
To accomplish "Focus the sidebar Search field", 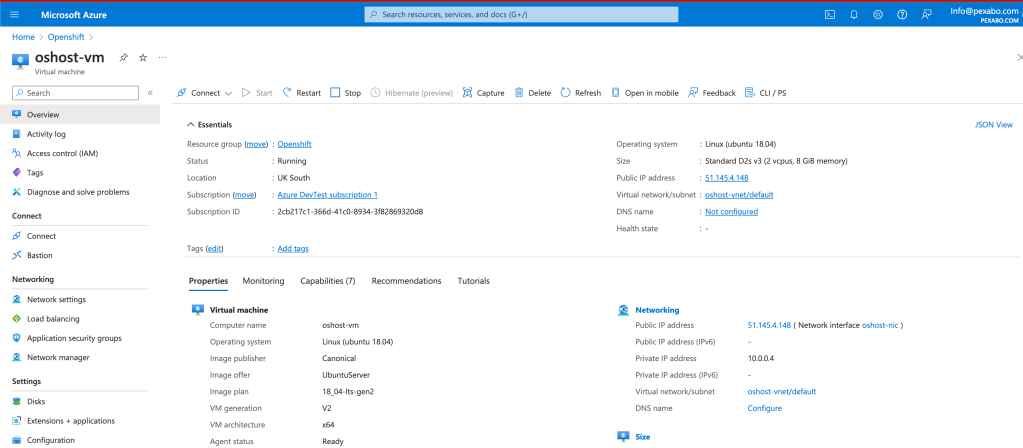I will [x=76, y=93].
